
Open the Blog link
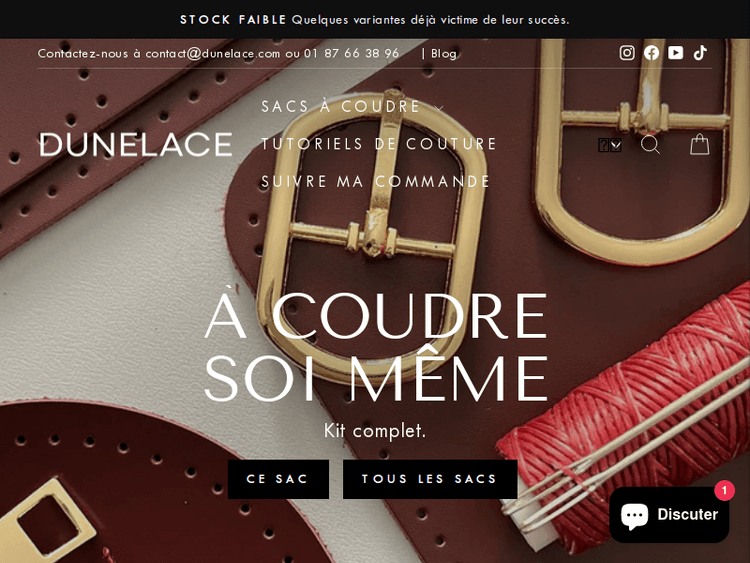tap(444, 53)
